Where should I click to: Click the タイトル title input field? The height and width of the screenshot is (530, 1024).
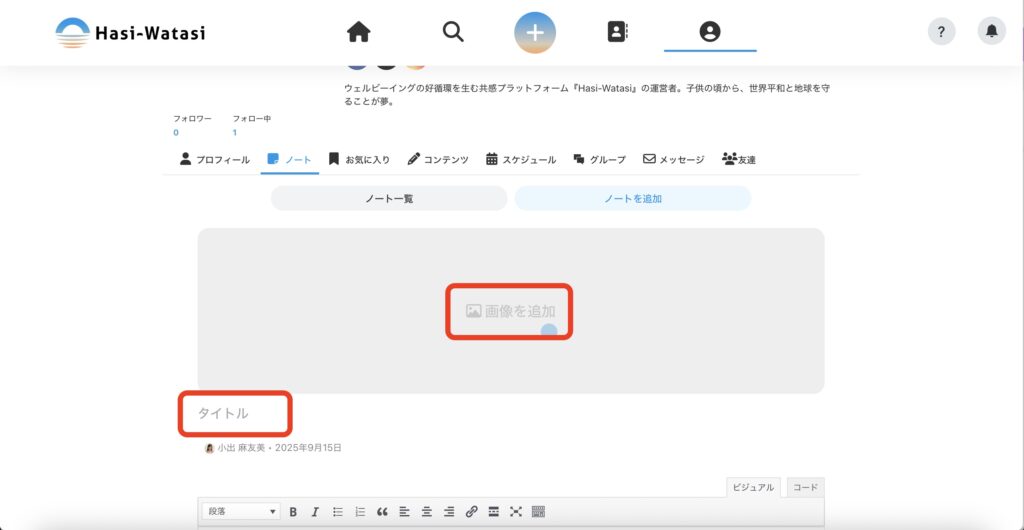235,413
